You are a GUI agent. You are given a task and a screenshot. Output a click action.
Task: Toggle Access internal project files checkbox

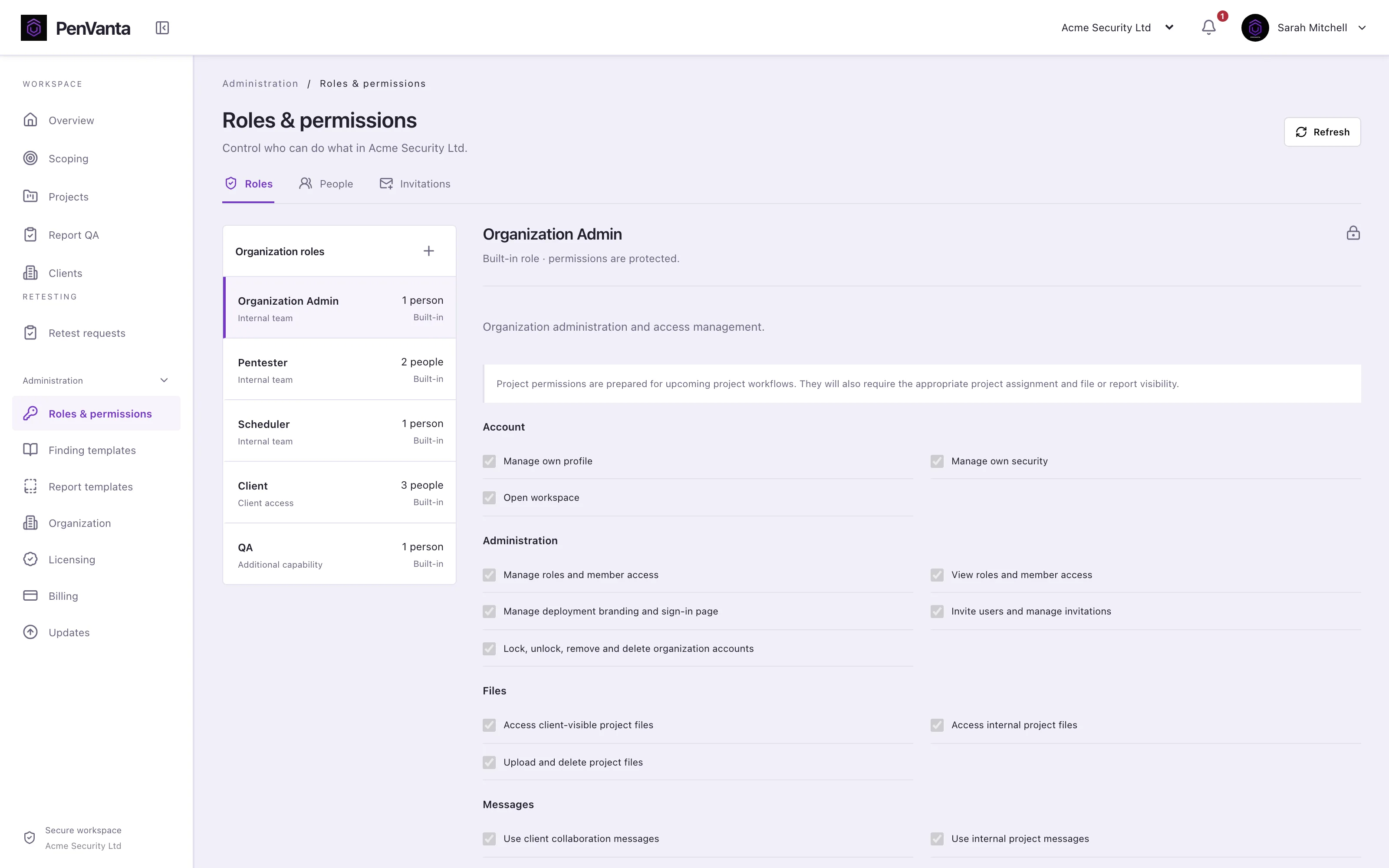(x=937, y=725)
